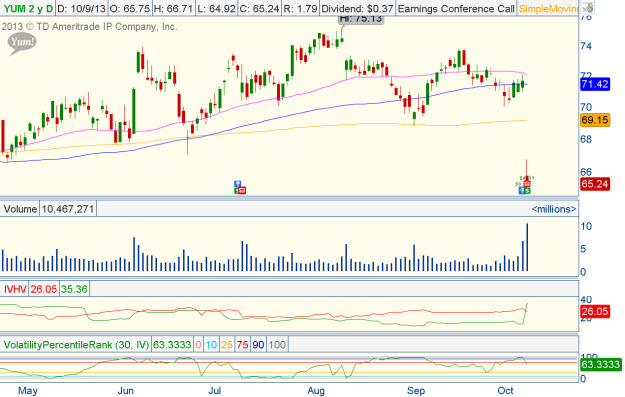Click the red 75 level value
Screen dimensions: 625x397
pyautogui.click(x=242, y=345)
